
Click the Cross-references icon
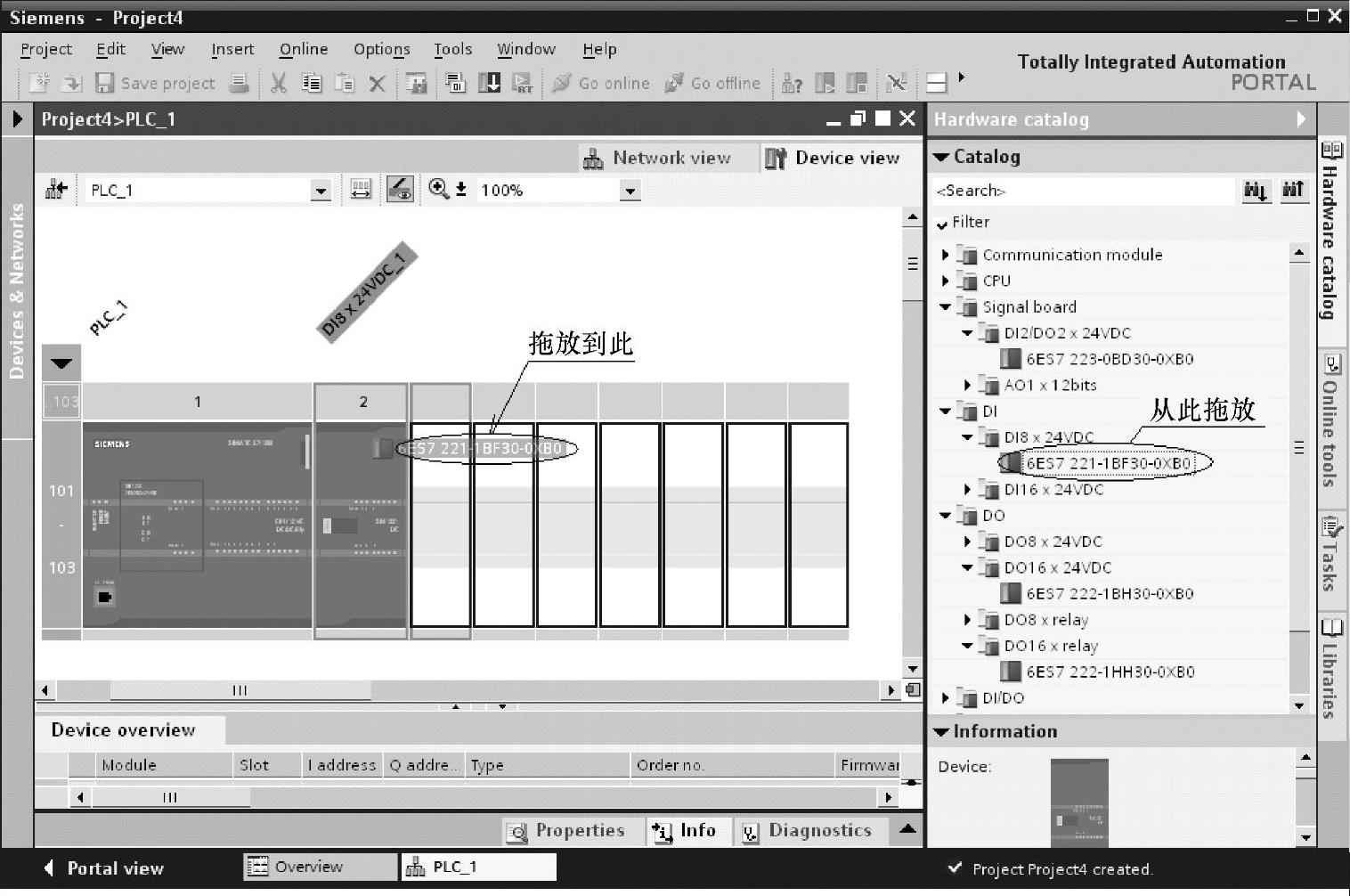[x=896, y=83]
